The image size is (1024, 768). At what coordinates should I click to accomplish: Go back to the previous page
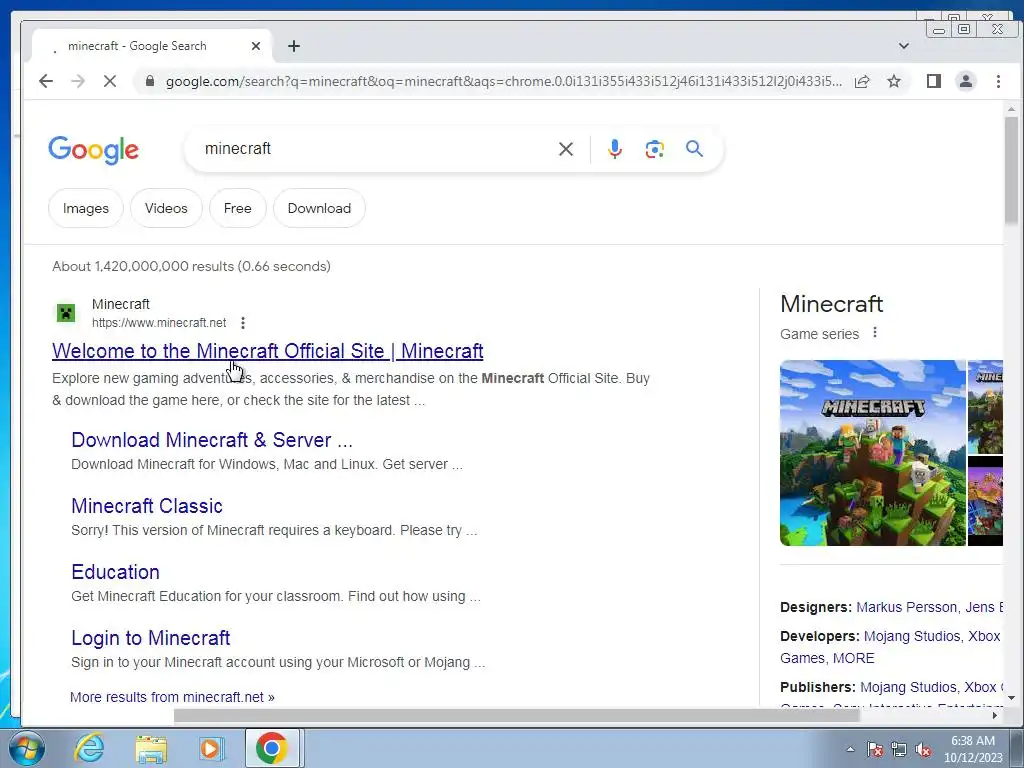point(46,81)
